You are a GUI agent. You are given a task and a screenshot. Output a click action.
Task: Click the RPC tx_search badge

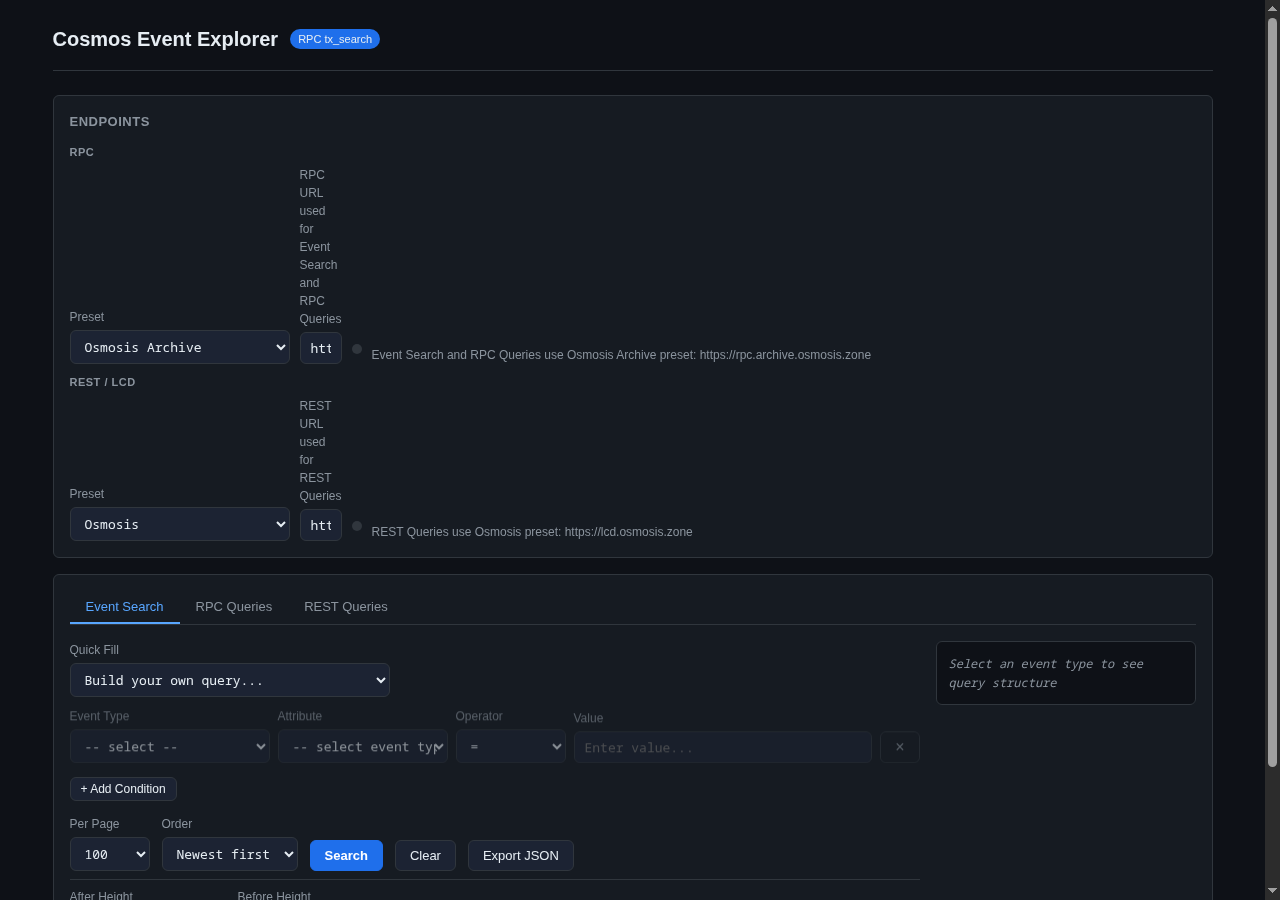tap(335, 39)
